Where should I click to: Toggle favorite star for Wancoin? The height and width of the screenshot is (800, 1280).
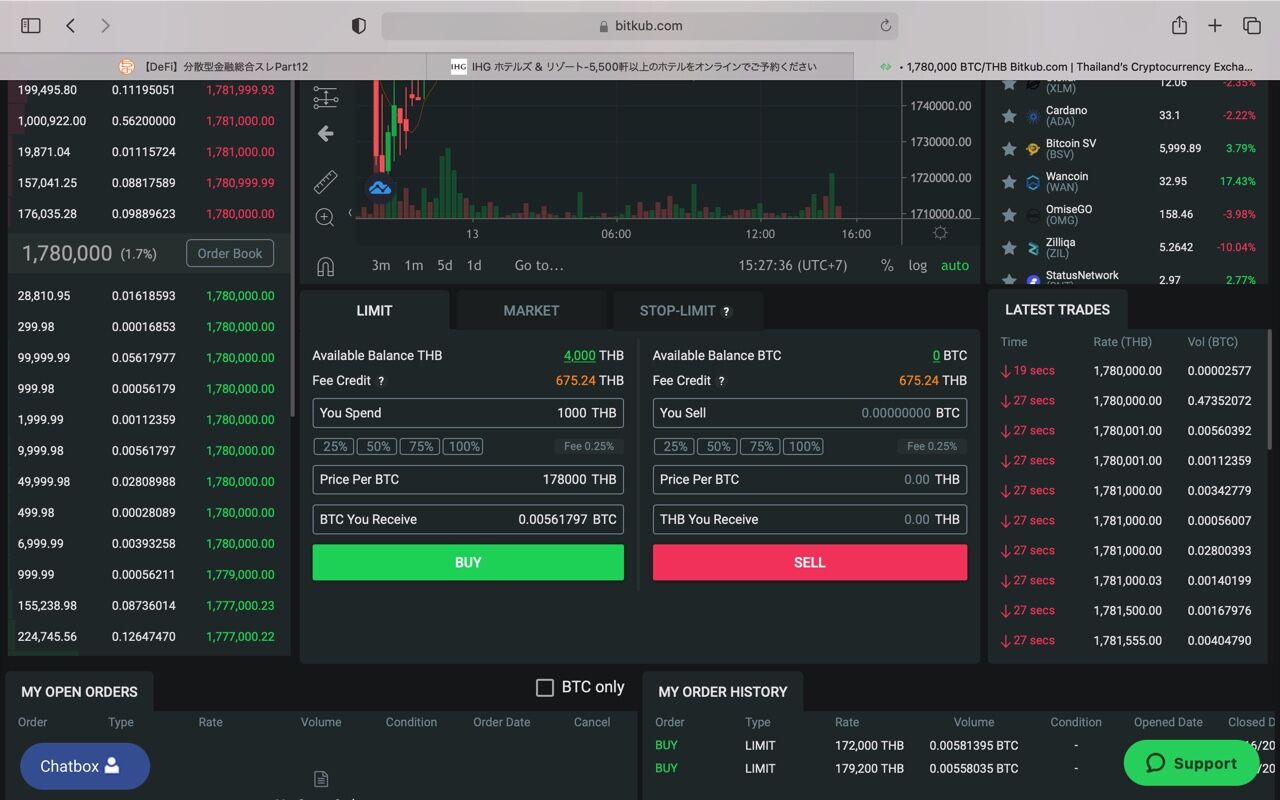[x=1010, y=182]
